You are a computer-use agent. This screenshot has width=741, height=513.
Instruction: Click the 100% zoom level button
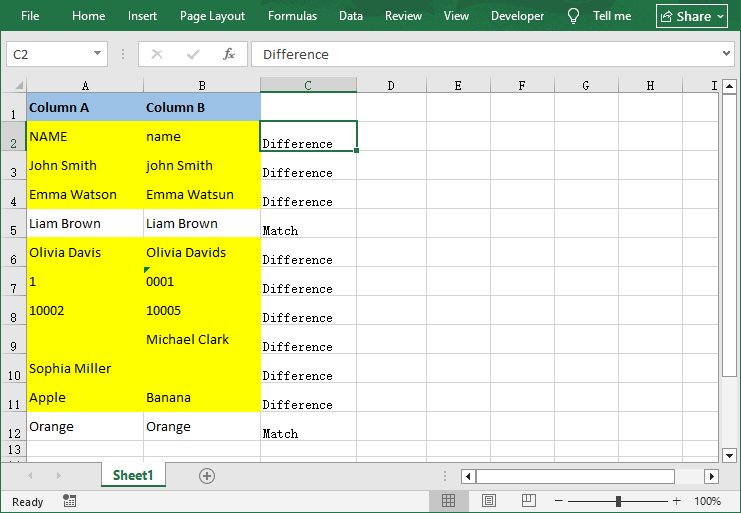(707, 501)
